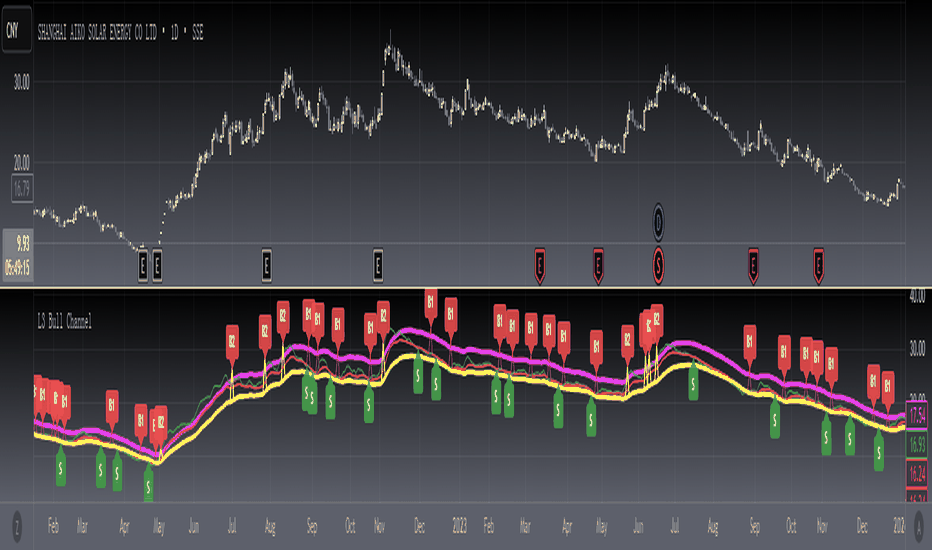This screenshot has width=932, height=550.
Task: Click the magenta 17.54 price label
Action: point(917,416)
